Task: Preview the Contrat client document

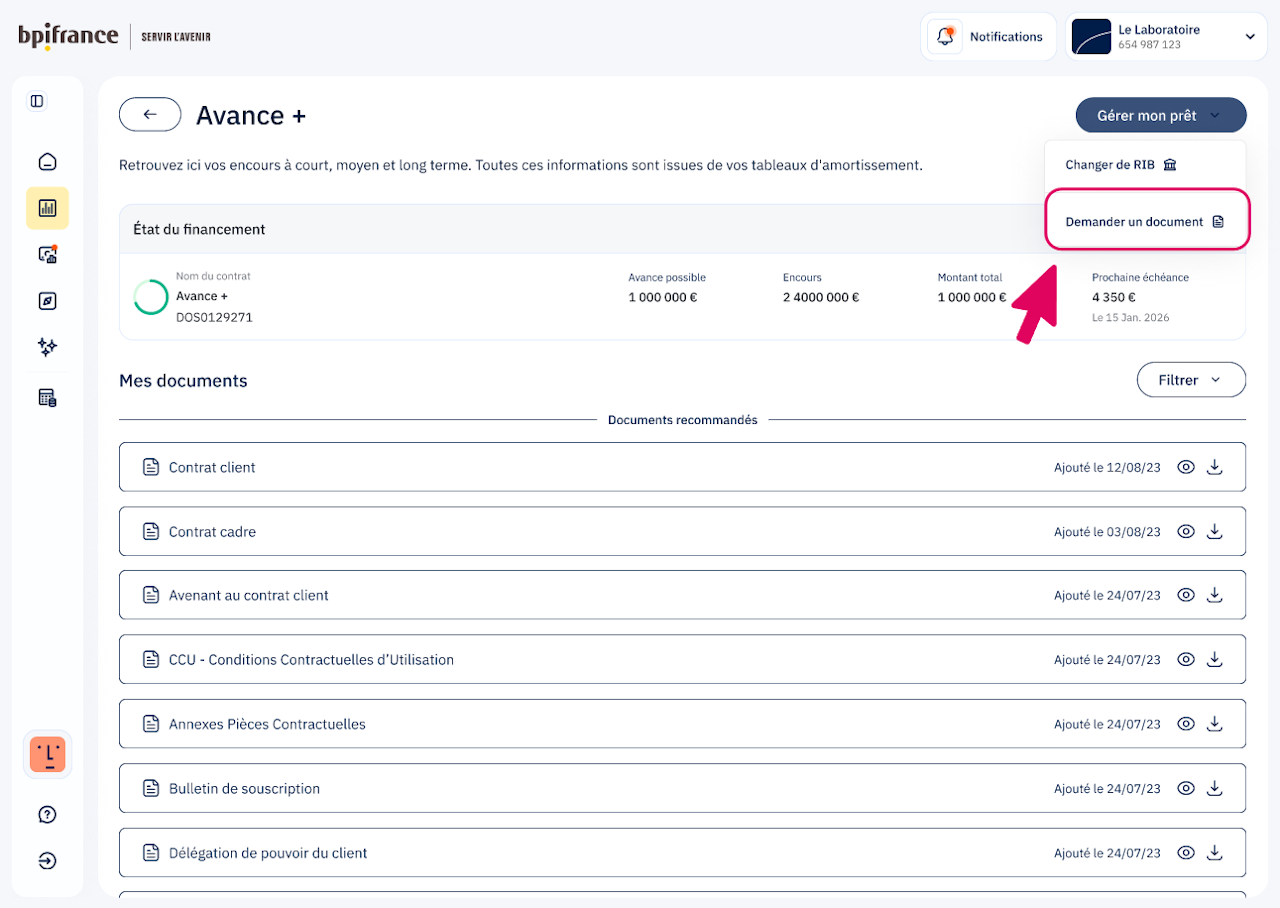Action: point(1186,467)
